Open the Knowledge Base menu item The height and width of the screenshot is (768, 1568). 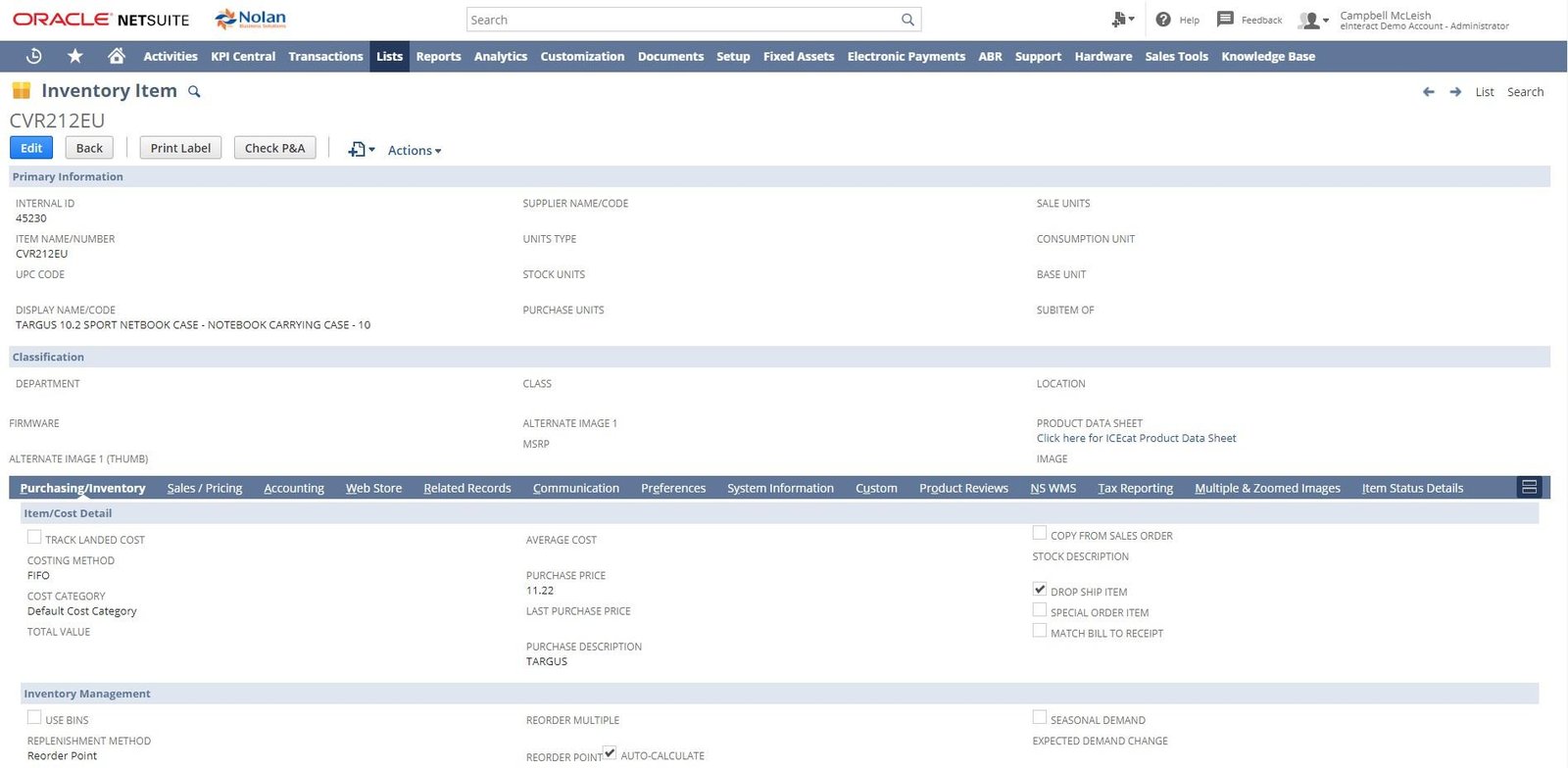[x=1267, y=56]
